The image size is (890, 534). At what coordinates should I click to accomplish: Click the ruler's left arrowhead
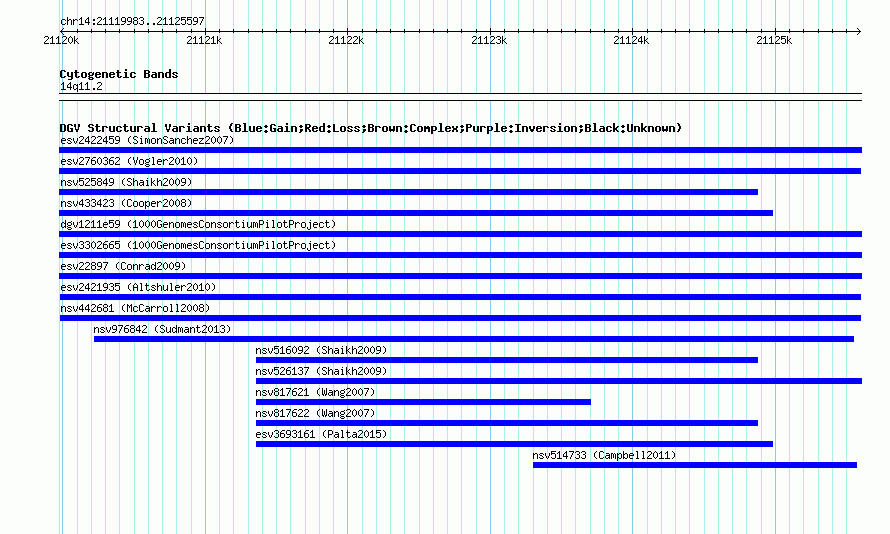coord(62,31)
